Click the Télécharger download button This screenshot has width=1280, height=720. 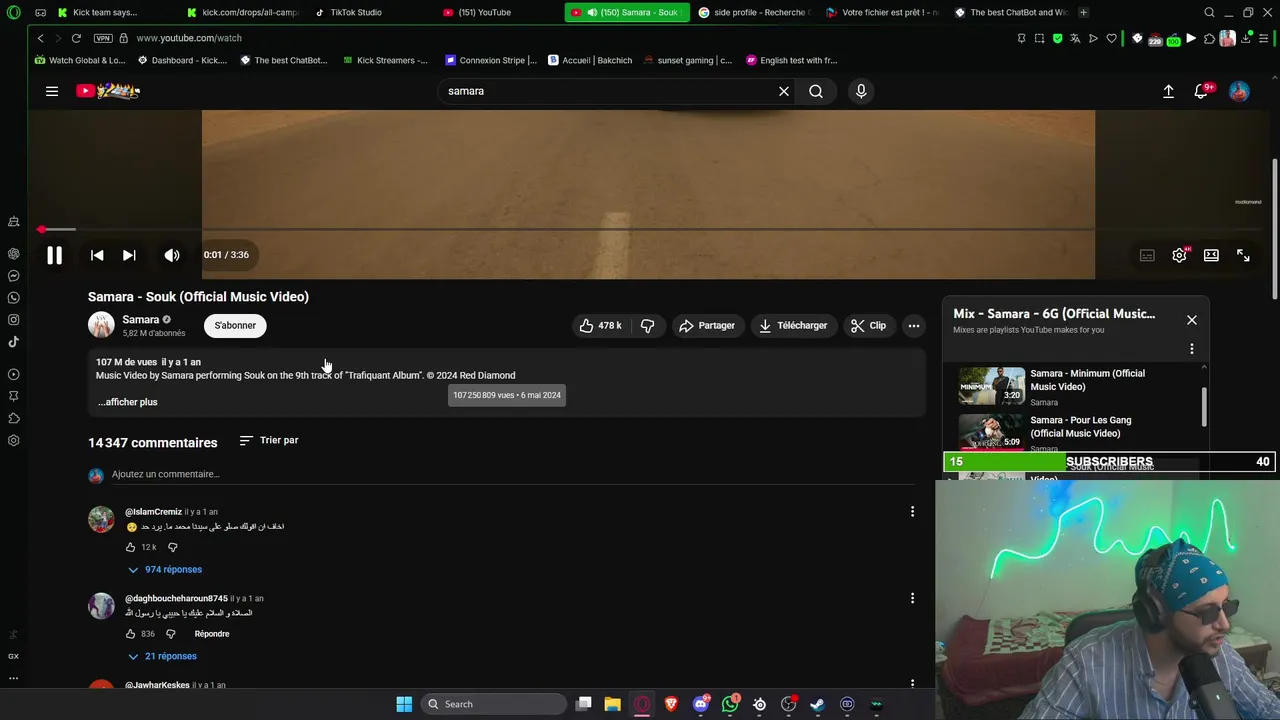pyautogui.click(x=793, y=325)
